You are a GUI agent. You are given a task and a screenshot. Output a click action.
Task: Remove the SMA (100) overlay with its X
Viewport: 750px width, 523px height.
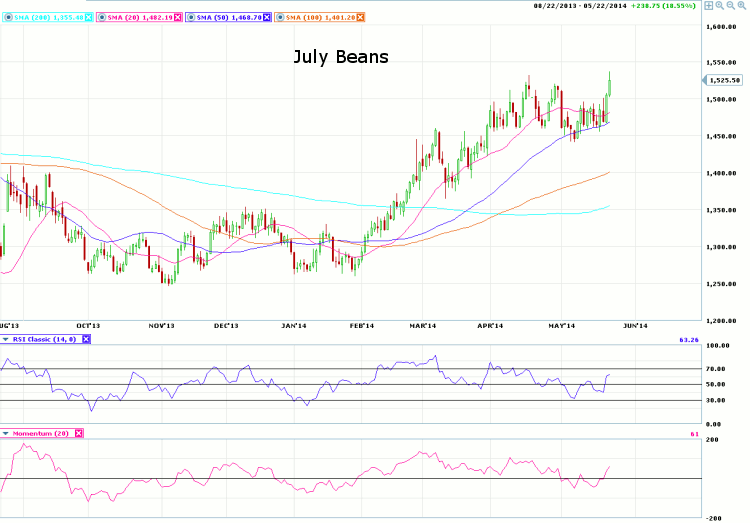(x=361, y=18)
